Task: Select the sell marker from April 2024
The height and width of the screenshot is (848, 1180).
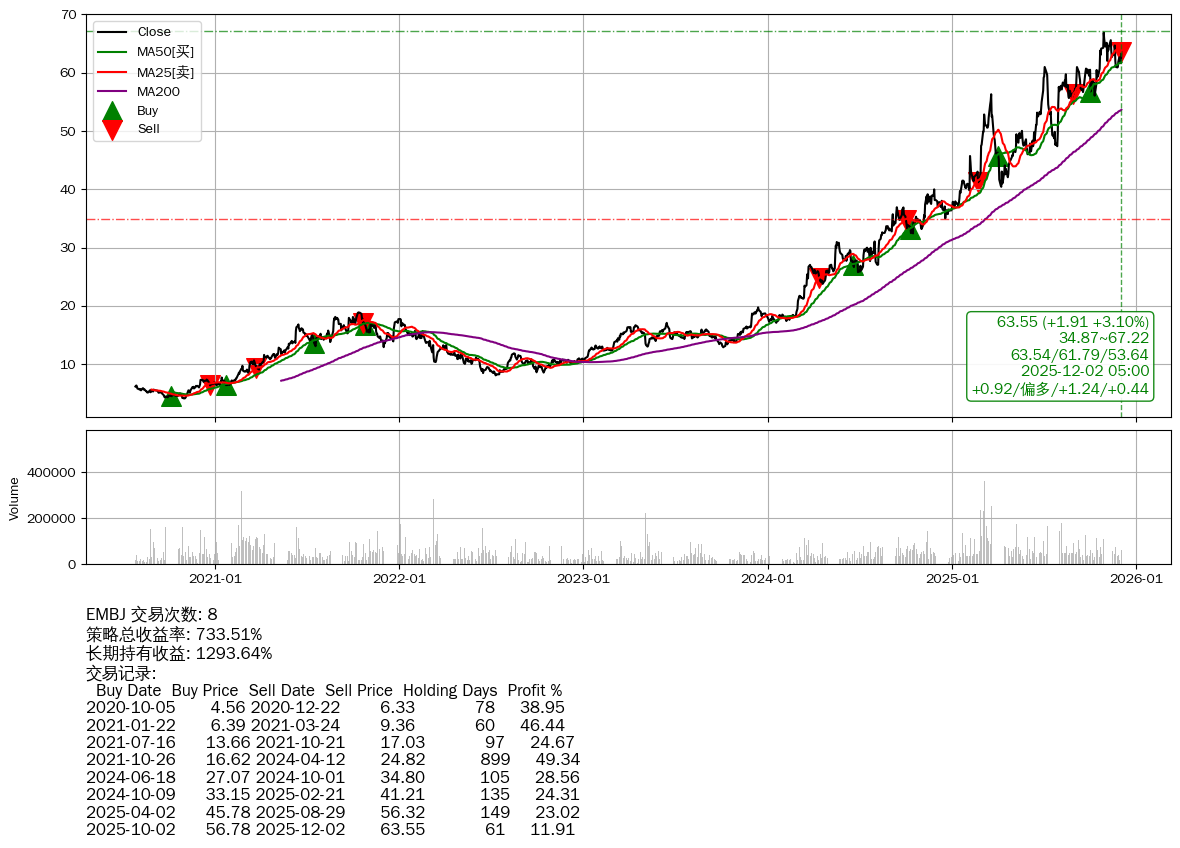Action: 819,277
